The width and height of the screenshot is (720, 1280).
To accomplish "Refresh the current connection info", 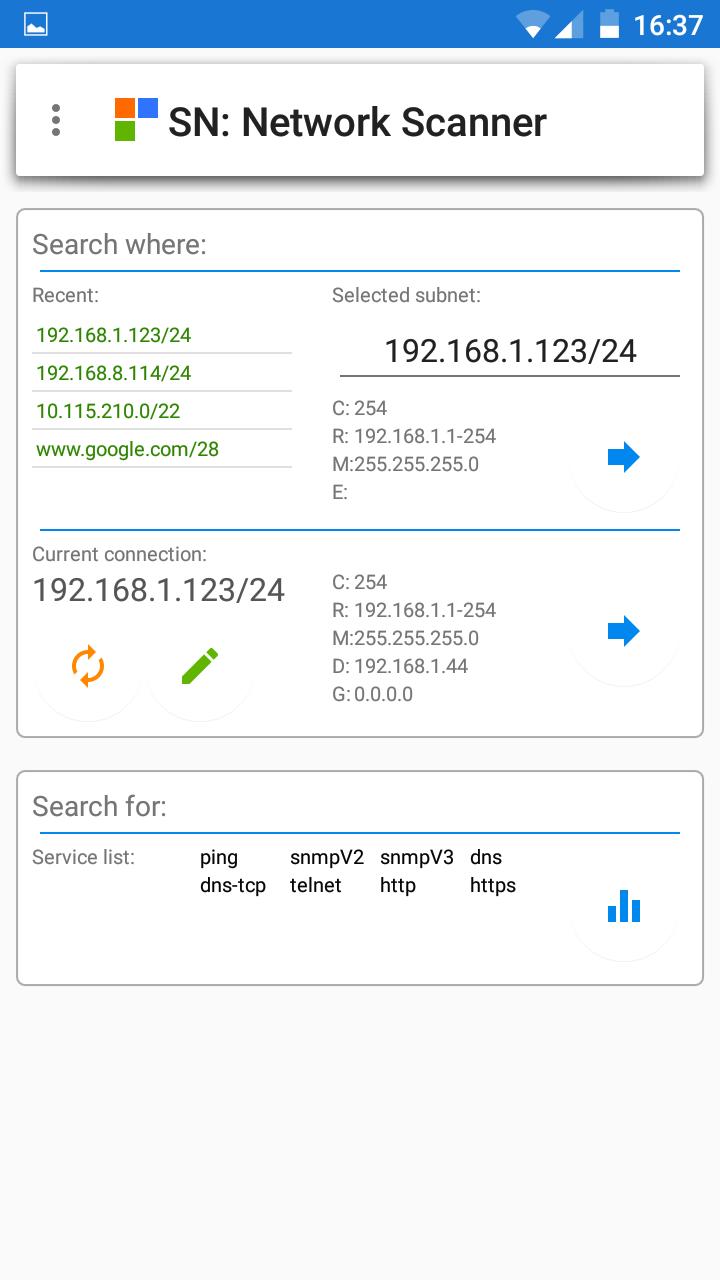I will [88, 667].
